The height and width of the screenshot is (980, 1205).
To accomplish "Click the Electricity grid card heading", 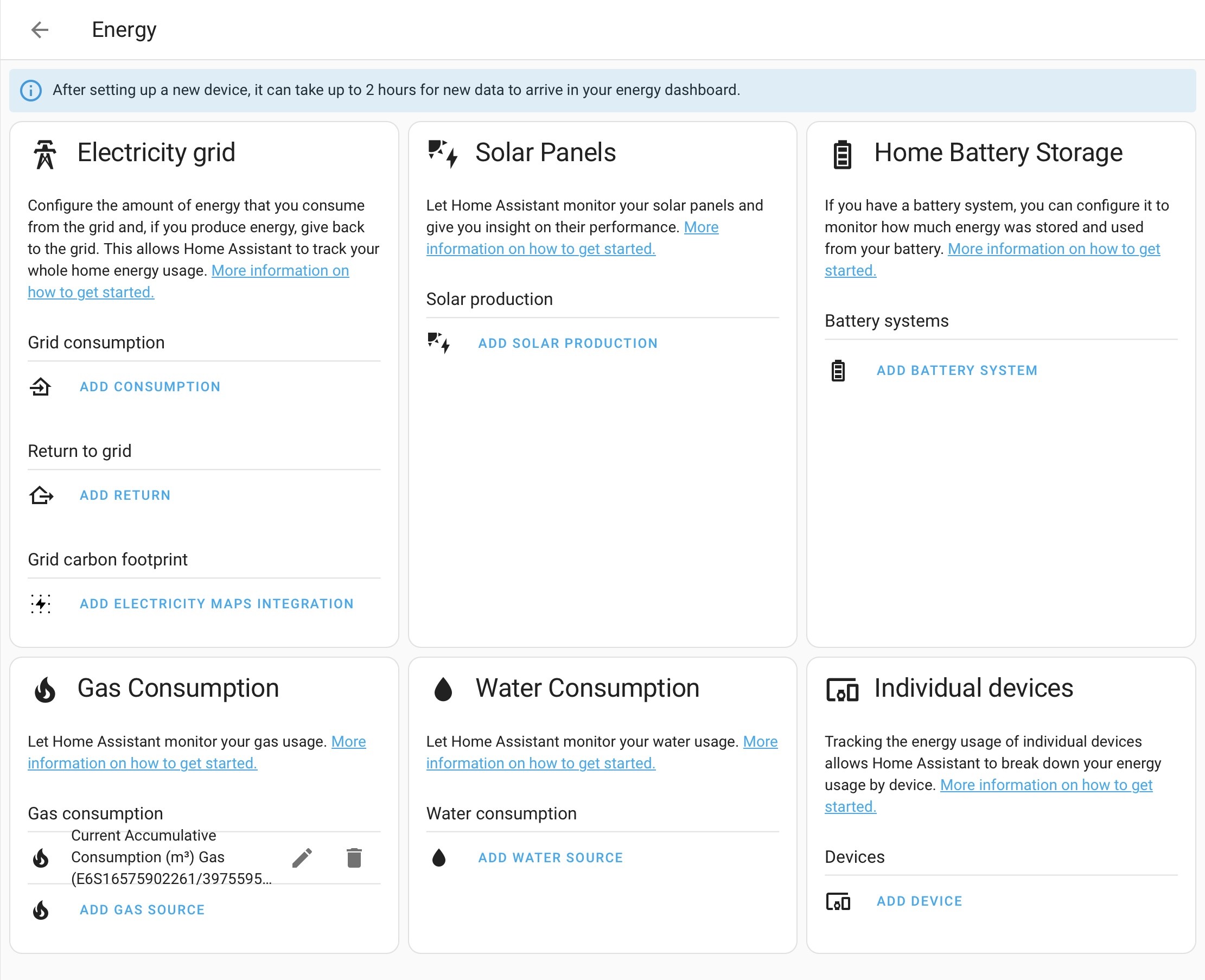I will coord(156,153).
